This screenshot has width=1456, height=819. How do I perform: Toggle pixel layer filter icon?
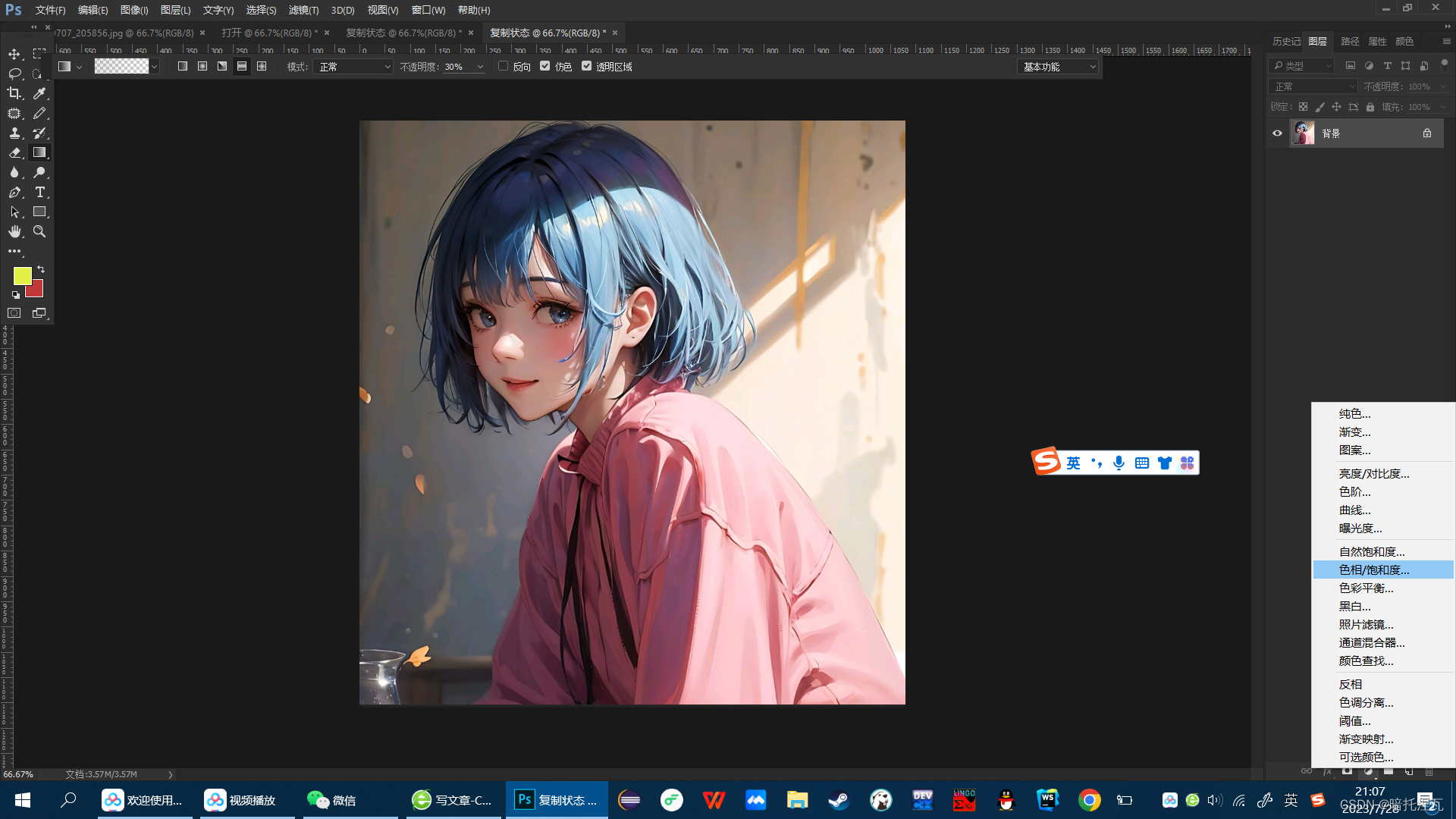pos(1351,66)
